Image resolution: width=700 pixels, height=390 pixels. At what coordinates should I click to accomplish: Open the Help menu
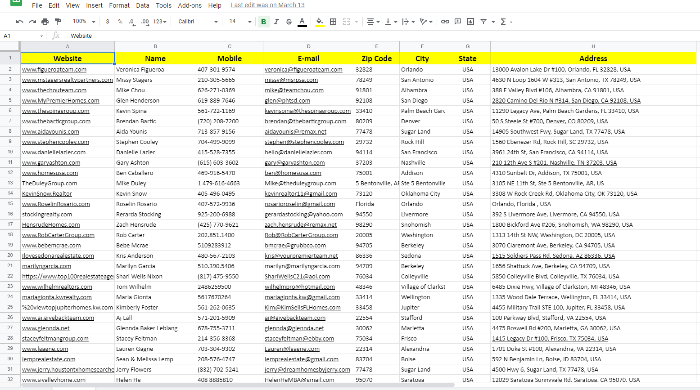(215, 5)
